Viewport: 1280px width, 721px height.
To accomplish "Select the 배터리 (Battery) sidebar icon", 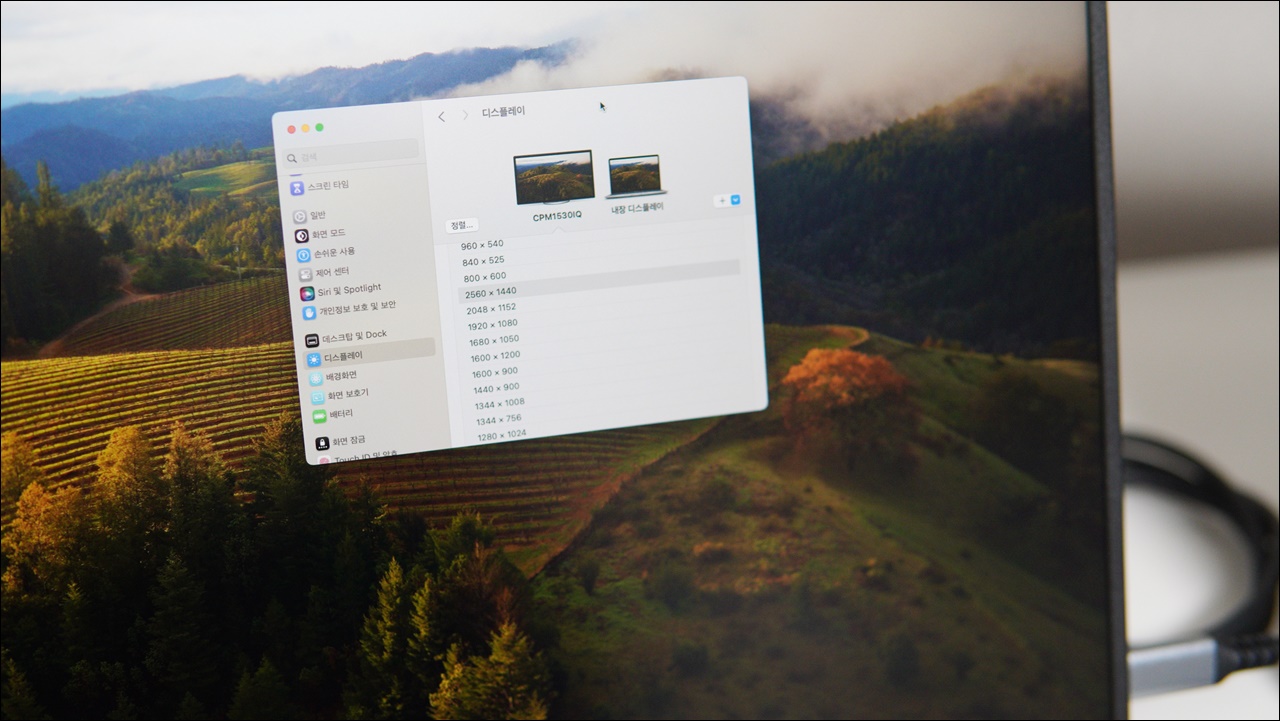I will point(319,416).
